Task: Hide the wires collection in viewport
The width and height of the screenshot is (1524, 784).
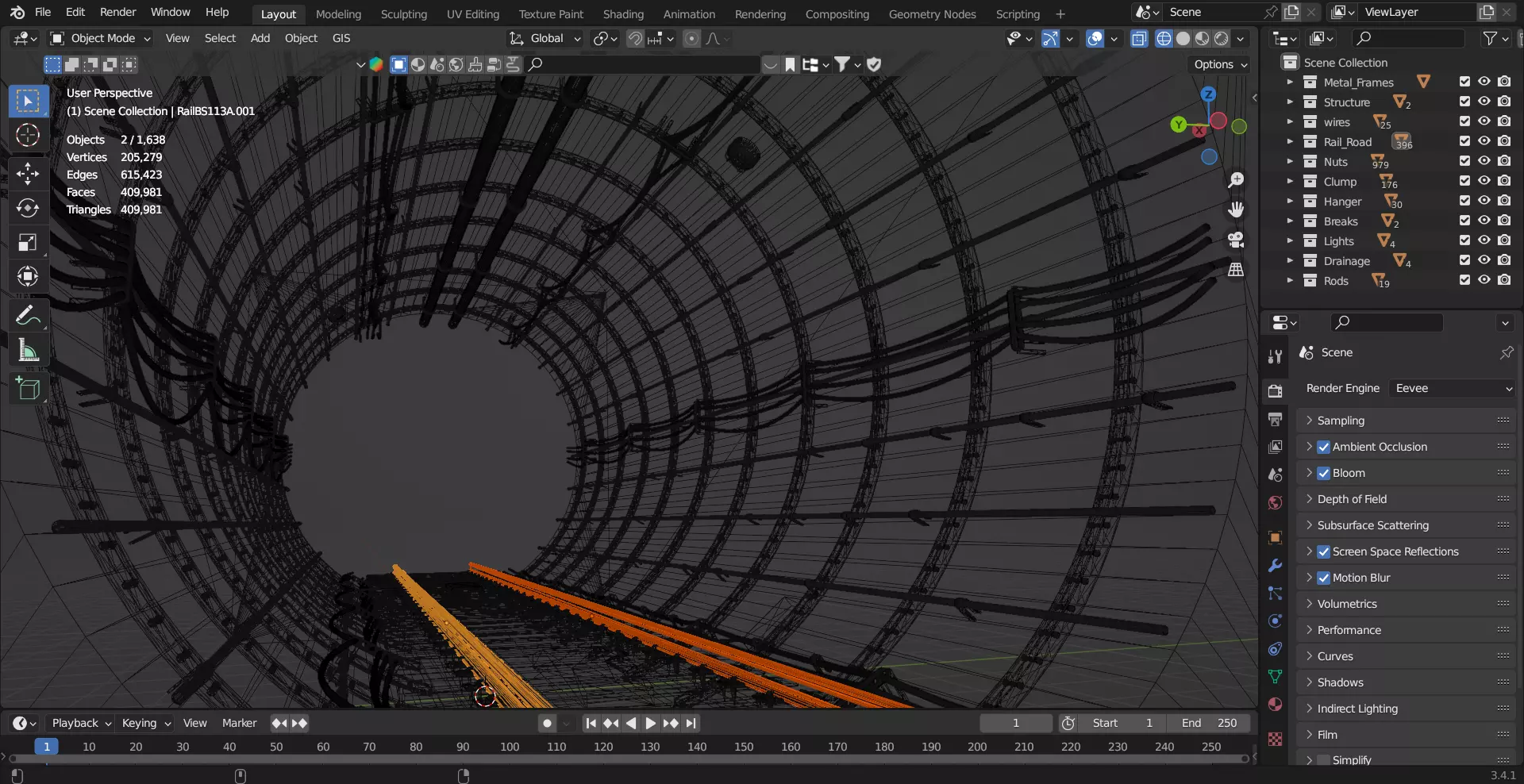Action: tap(1484, 121)
